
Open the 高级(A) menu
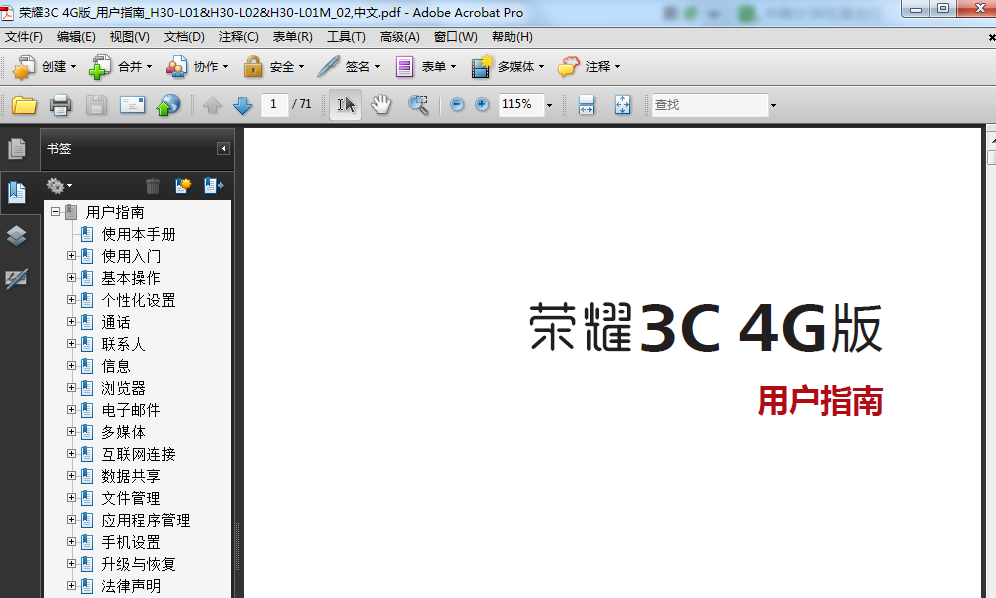pos(400,37)
